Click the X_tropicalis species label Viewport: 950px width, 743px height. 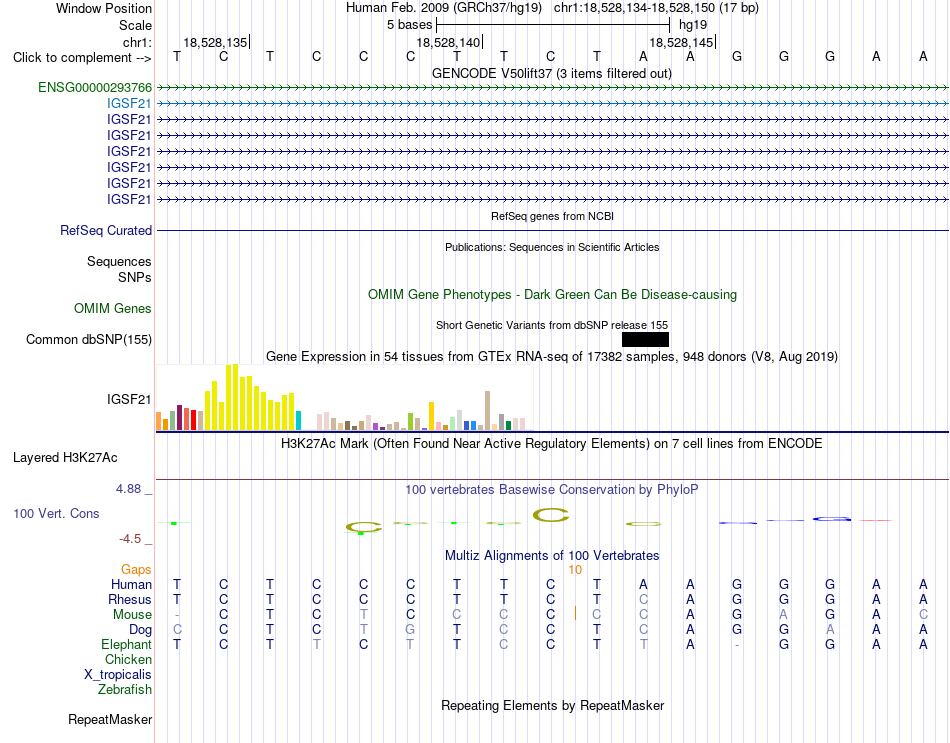(118, 675)
